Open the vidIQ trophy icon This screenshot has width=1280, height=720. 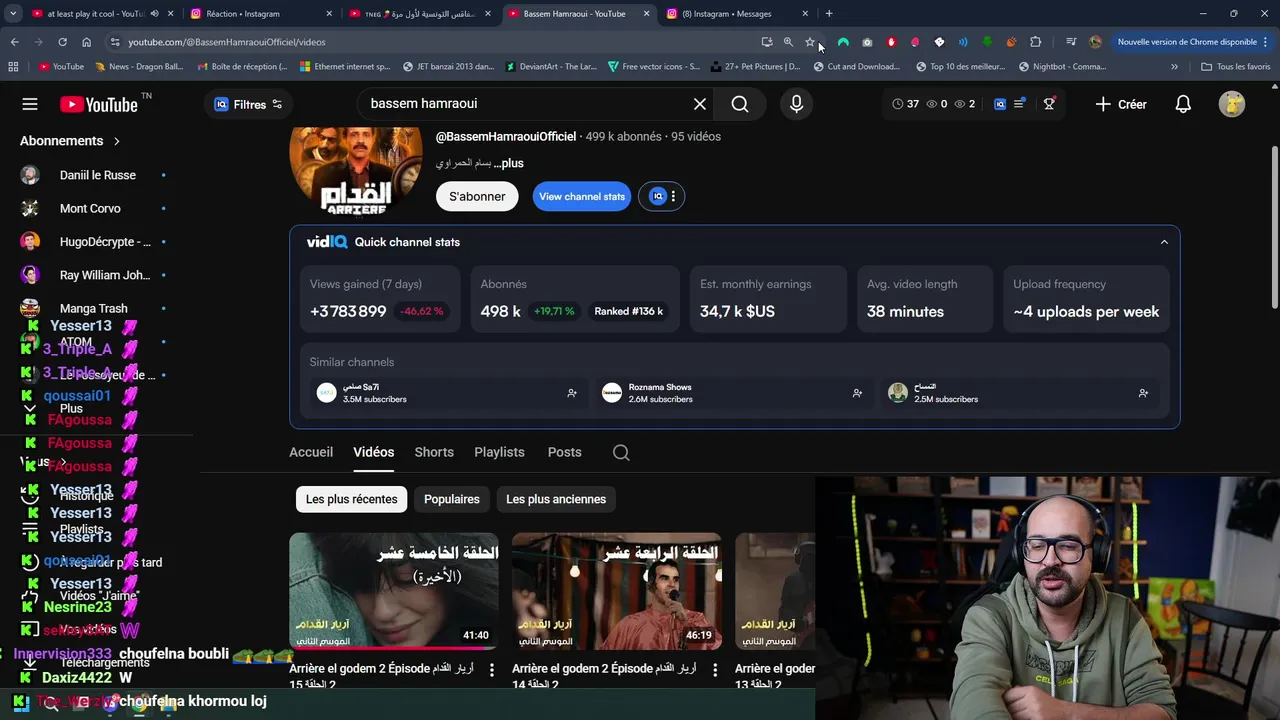click(x=1049, y=104)
